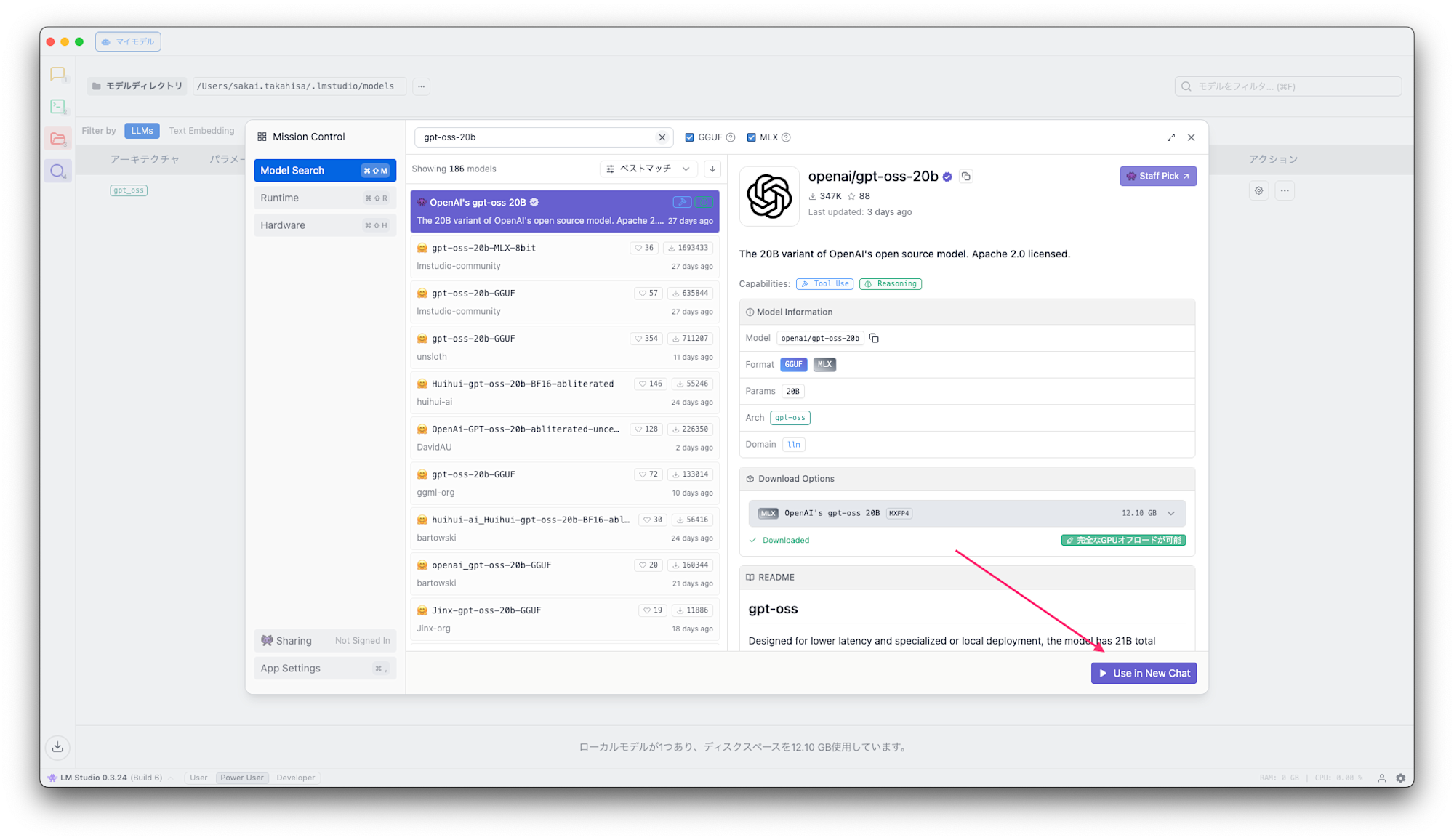Select DavidAU OpenAi-GPT-oss-20b-abliterated result
1454x840 pixels.
(x=565, y=438)
